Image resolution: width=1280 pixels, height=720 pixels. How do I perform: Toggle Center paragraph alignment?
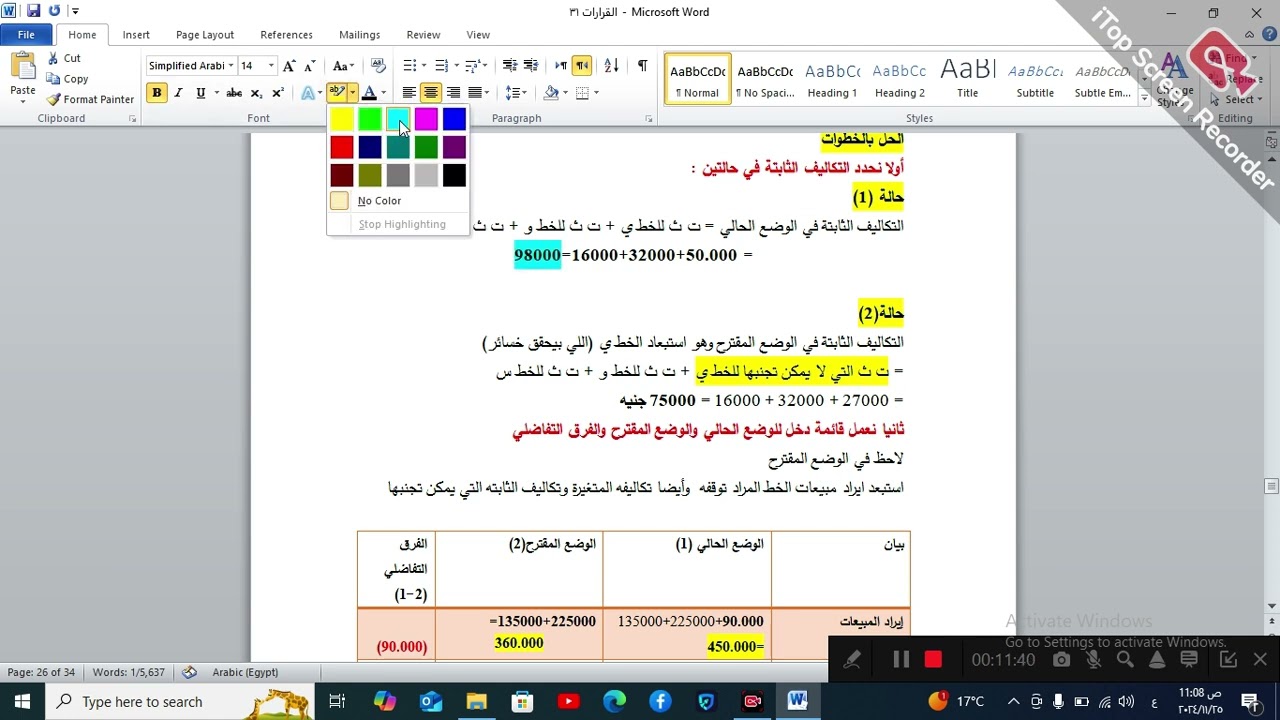pos(431,93)
